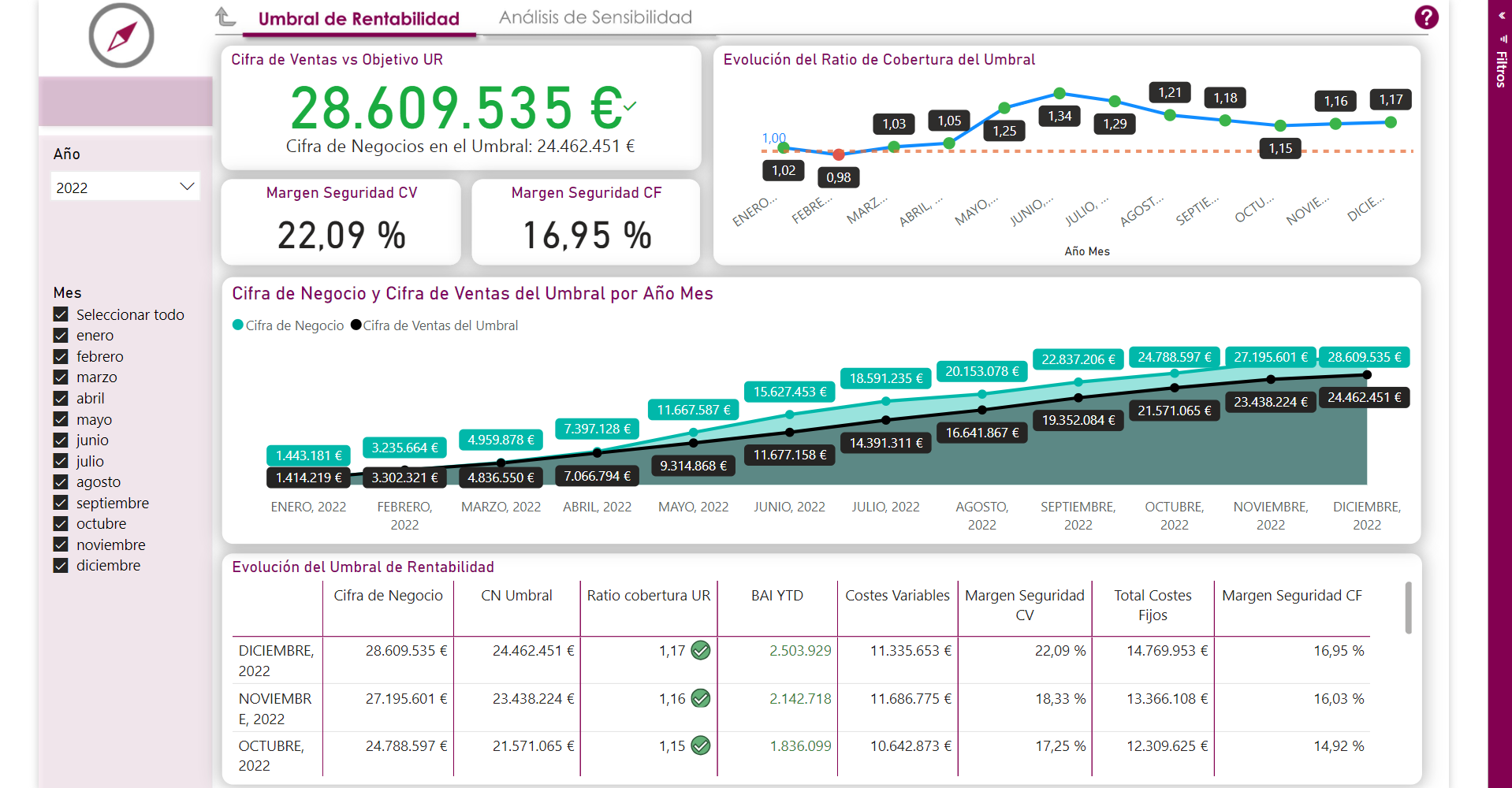Uncheck the julio checkbox
The image size is (1512, 788).
[x=61, y=461]
